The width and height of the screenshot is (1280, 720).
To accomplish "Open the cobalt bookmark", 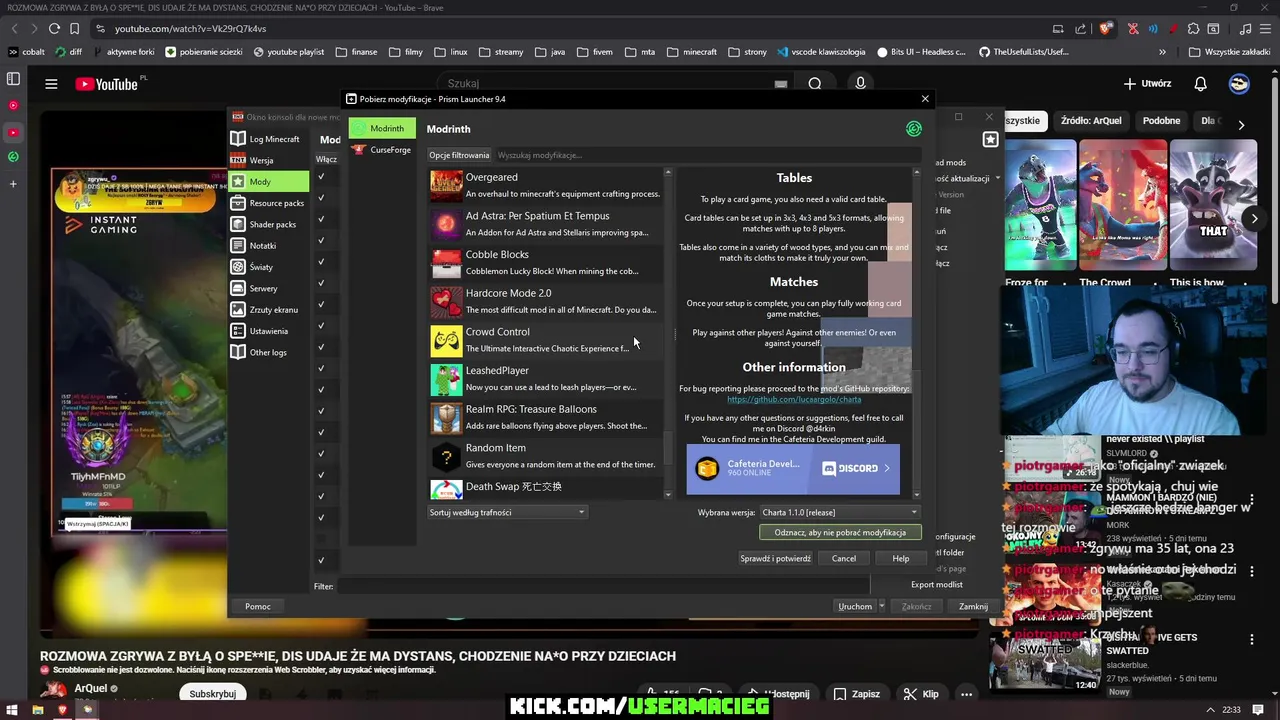I will point(26,52).
